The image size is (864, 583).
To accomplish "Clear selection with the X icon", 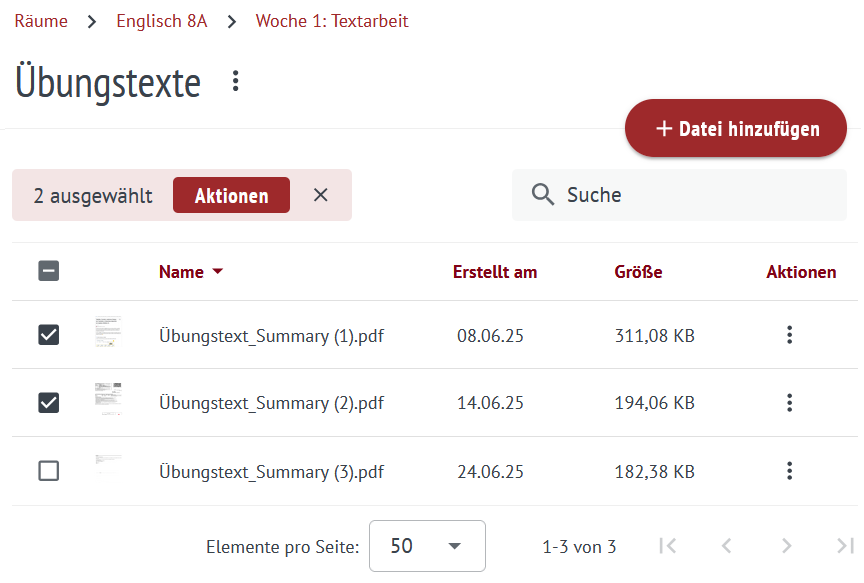I will [x=320, y=195].
